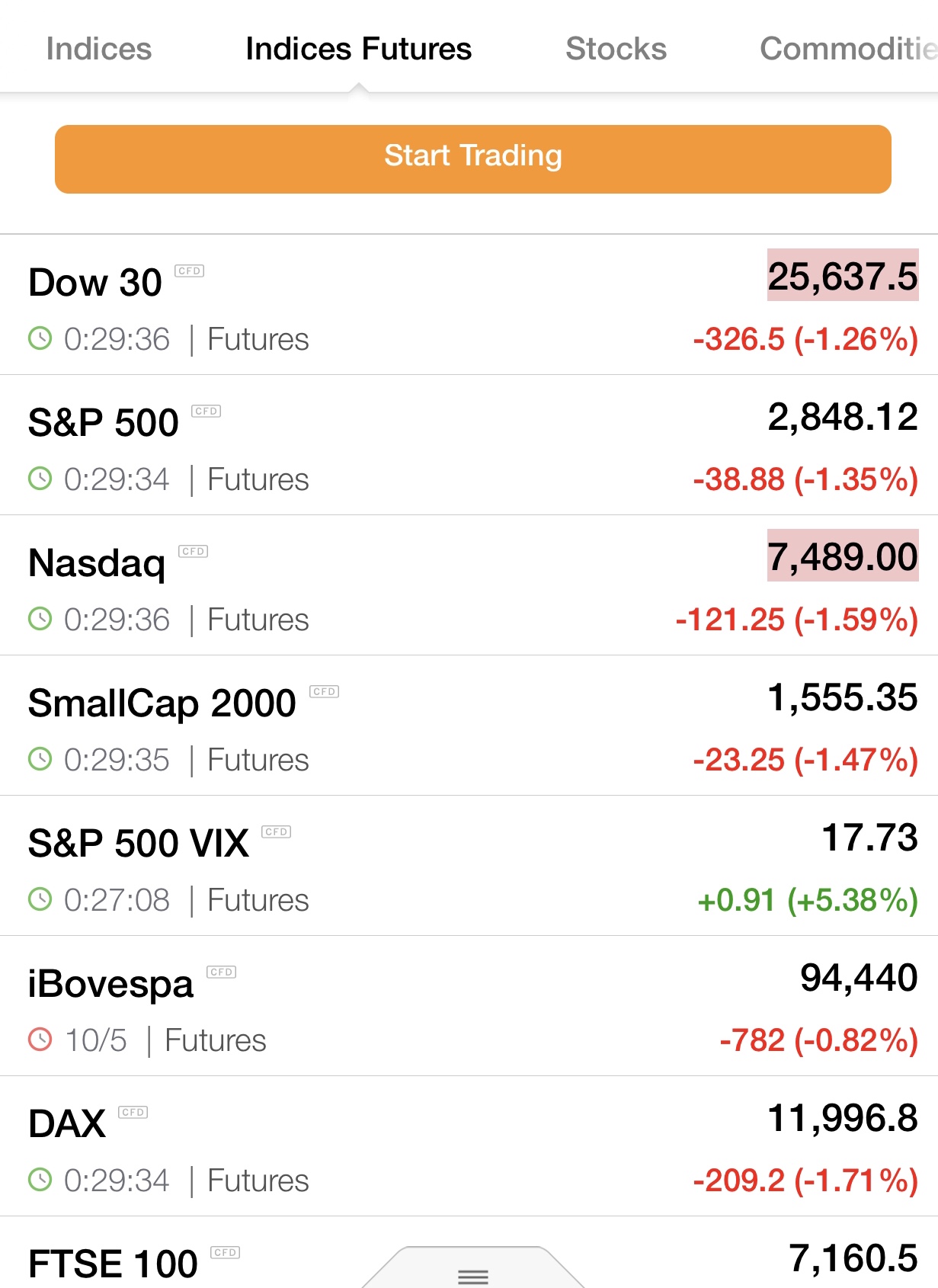Switch to the Indices tab
Viewport: 938px width, 1288px height.
[x=98, y=49]
